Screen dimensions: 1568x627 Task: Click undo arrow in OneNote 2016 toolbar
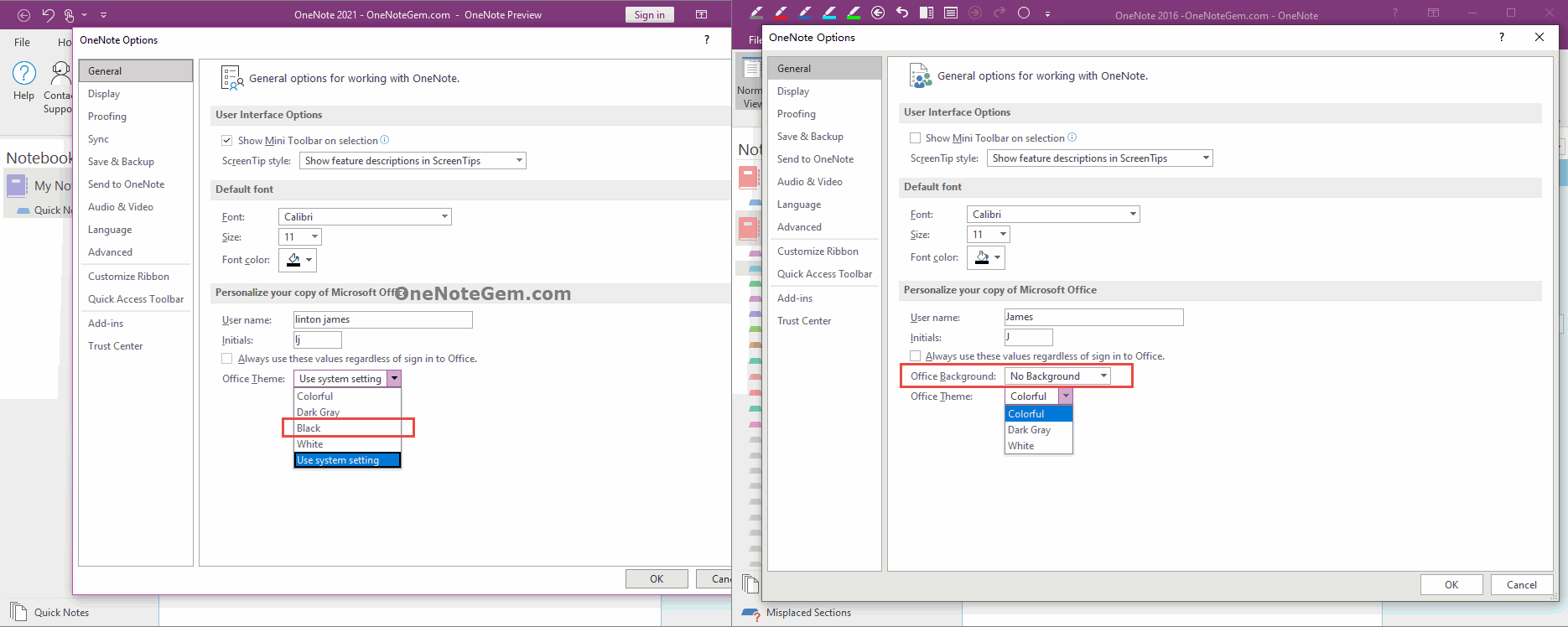pyautogui.click(x=902, y=13)
